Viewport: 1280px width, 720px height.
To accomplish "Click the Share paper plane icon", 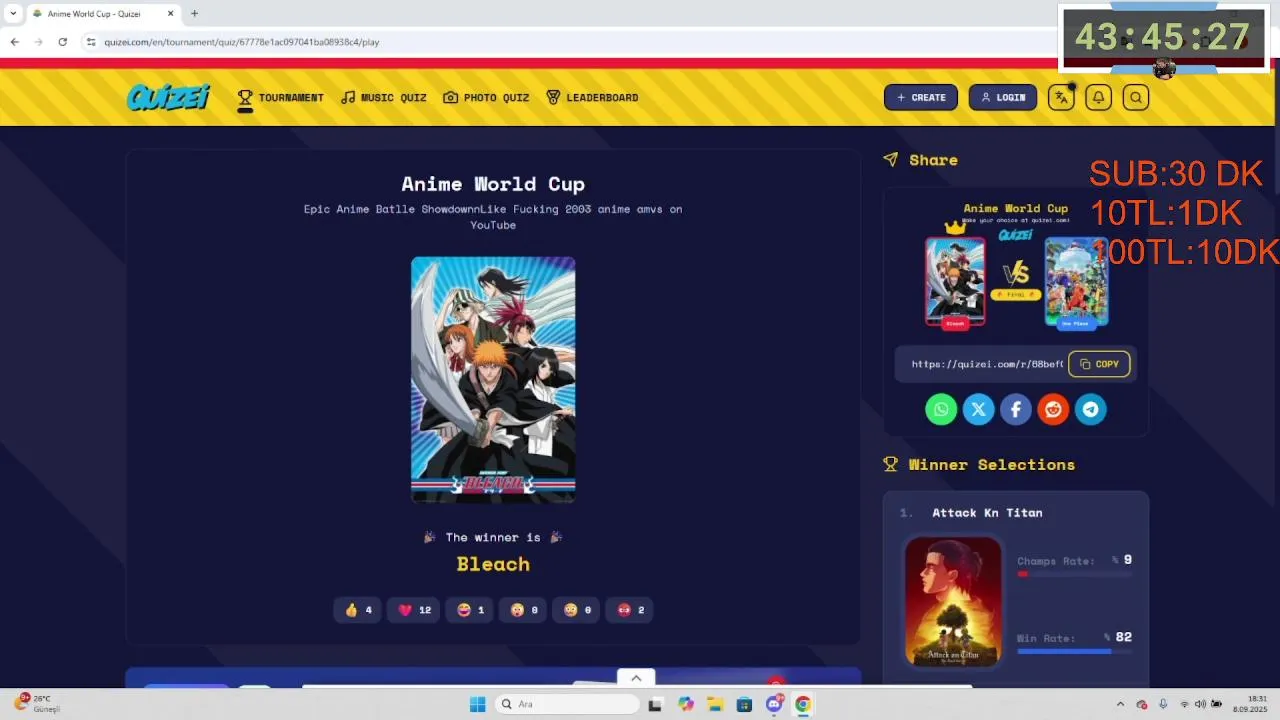I will click(x=891, y=160).
